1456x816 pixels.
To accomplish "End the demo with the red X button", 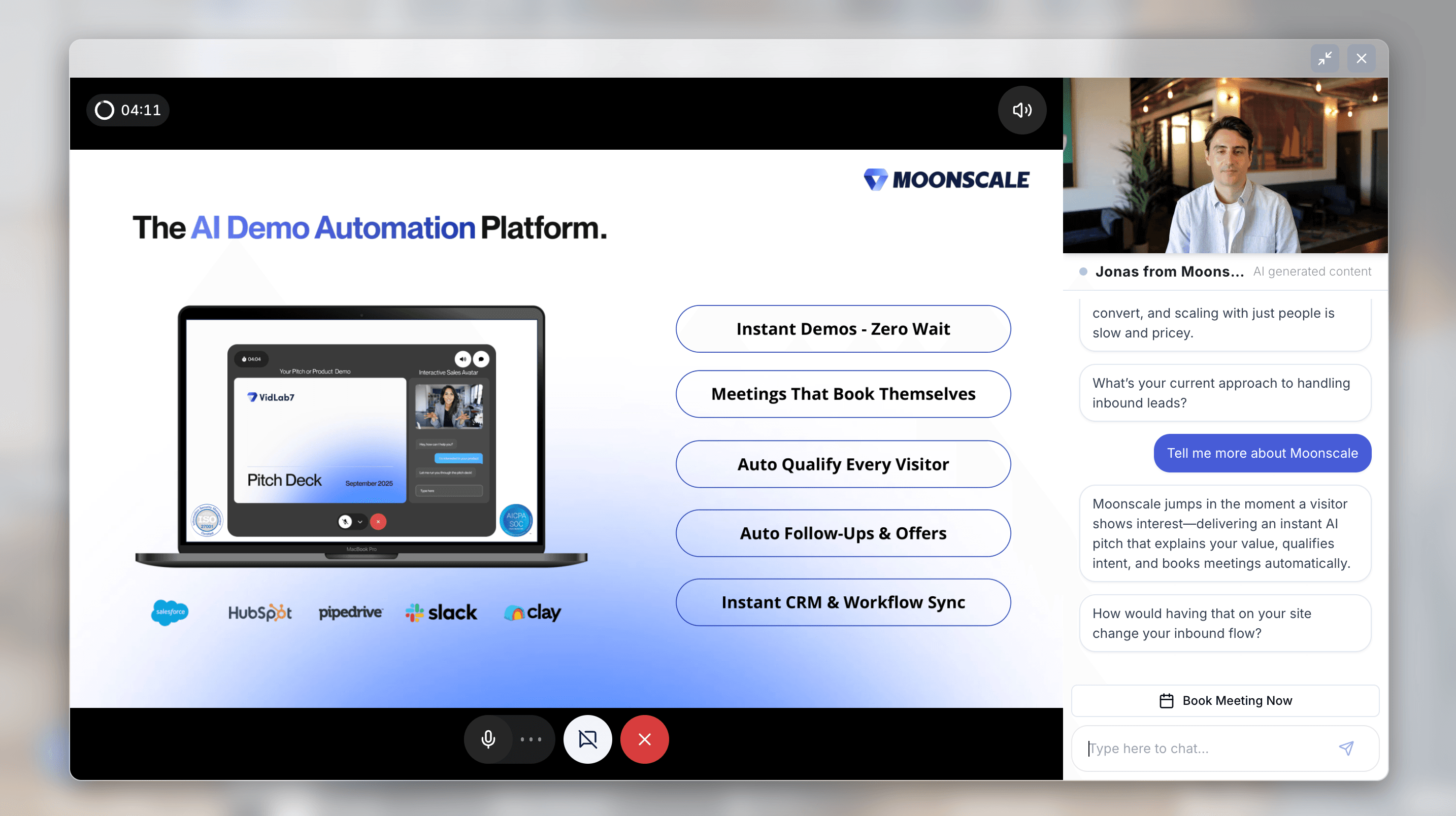I will 644,739.
